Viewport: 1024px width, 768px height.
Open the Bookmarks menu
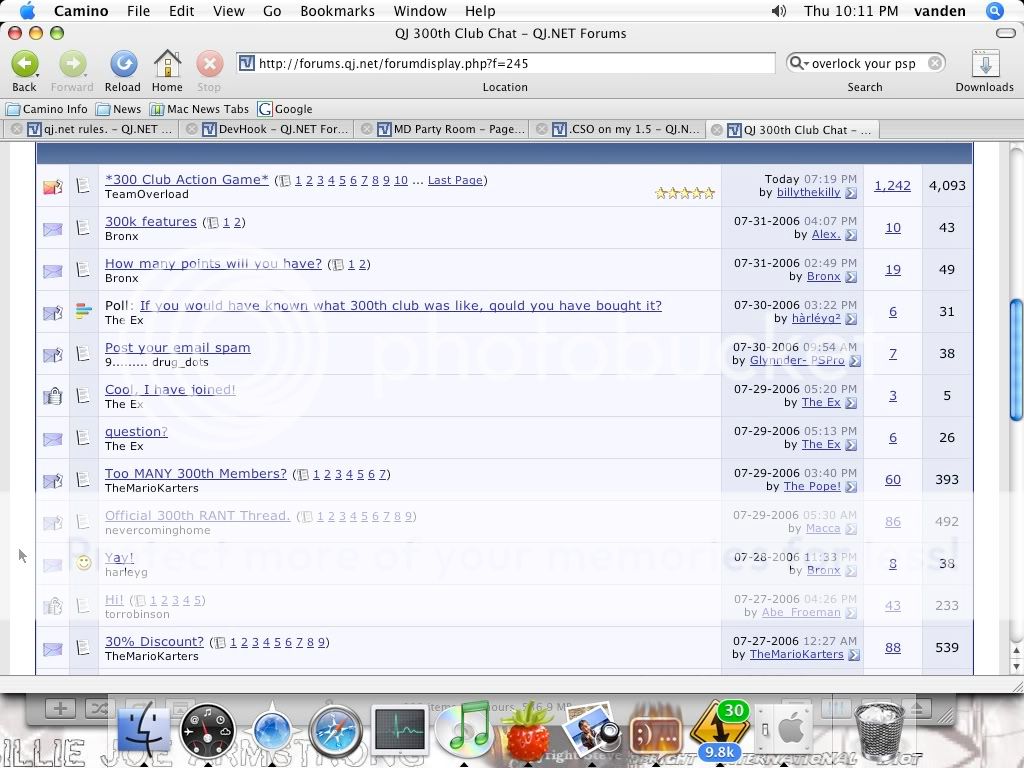[x=337, y=11]
